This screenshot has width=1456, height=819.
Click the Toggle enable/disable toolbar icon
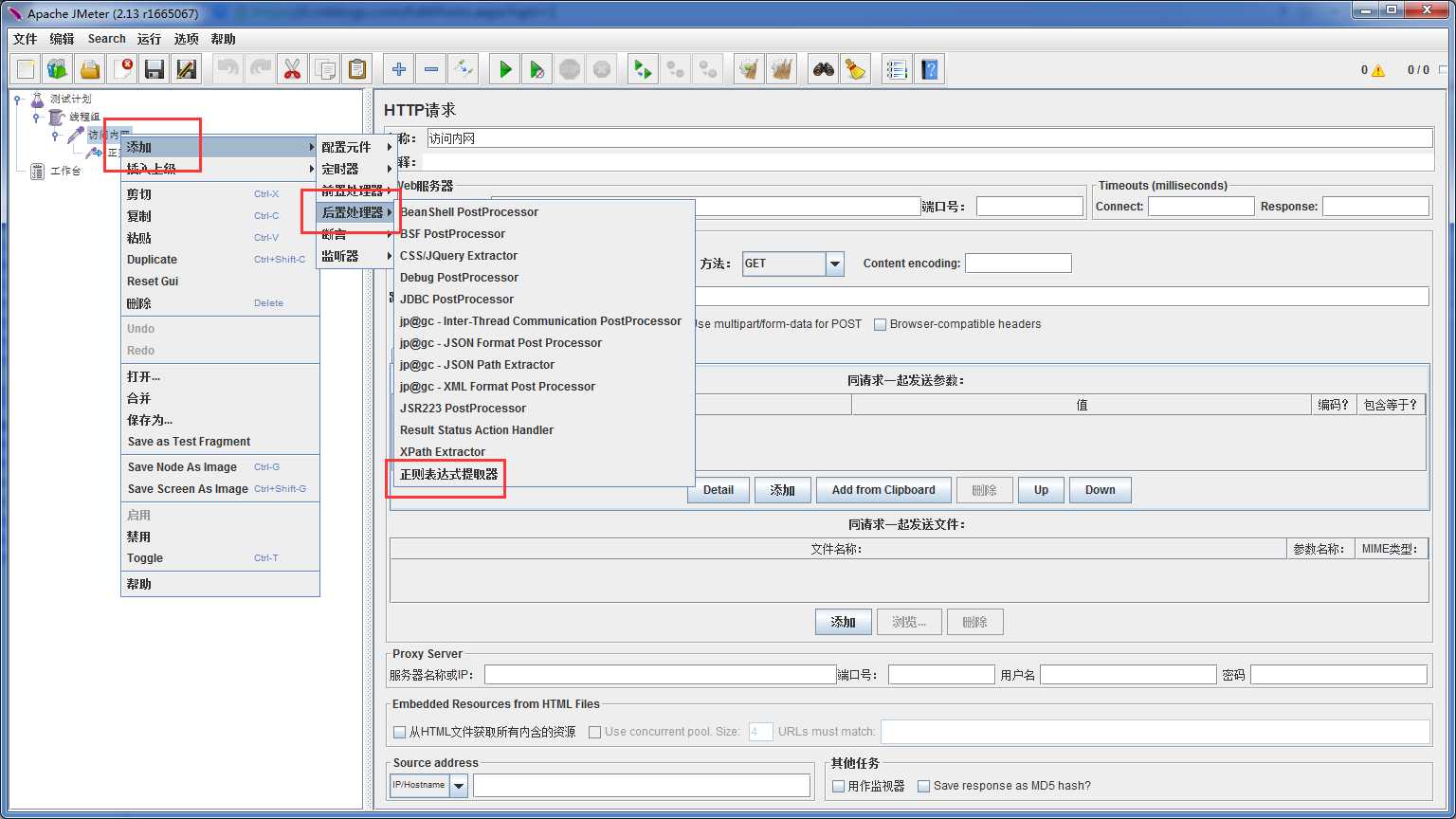point(464,69)
